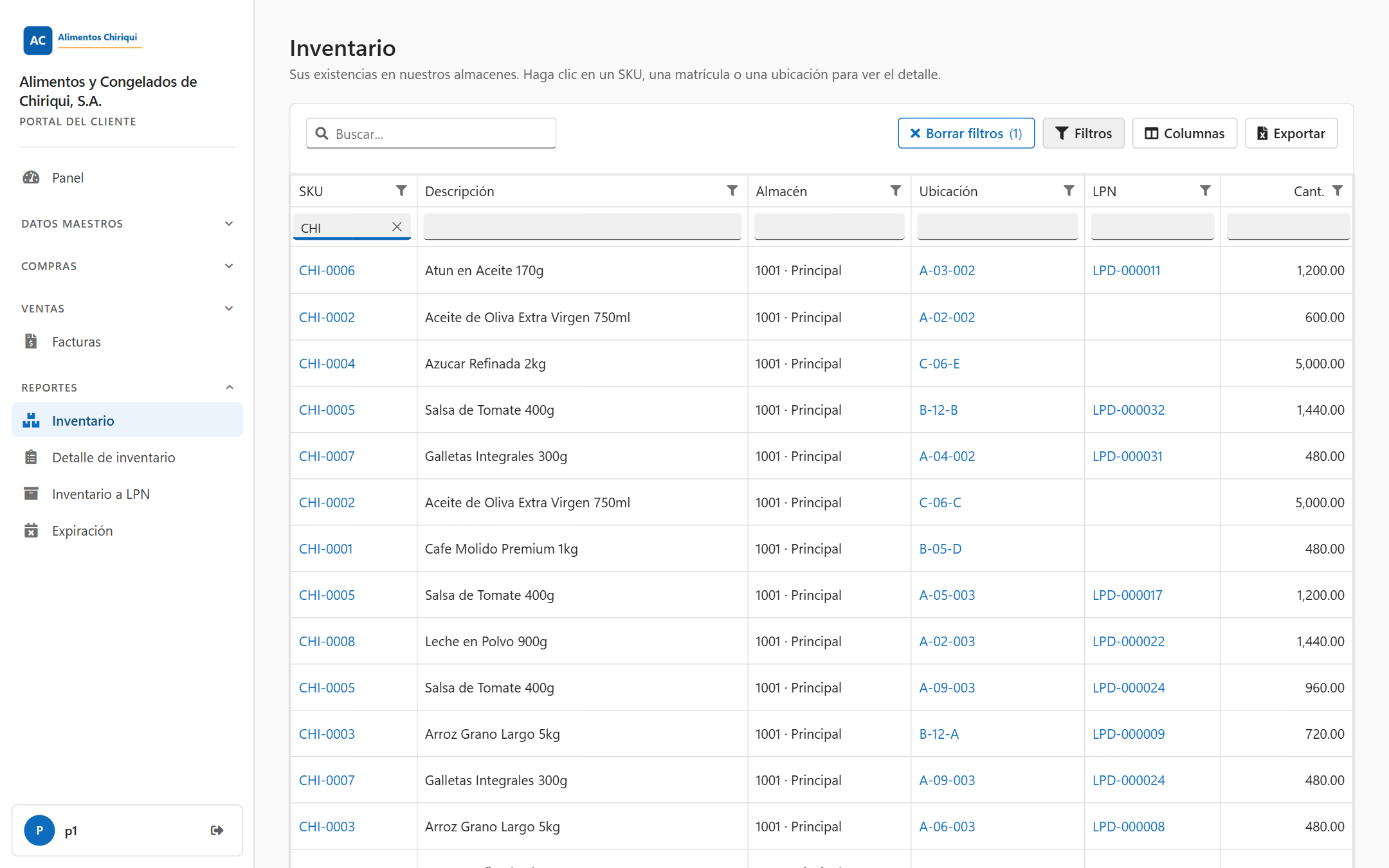Viewport: 1389px width, 868px height.
Task: Select Inventario in the sidebar
Action: (127, 420)
